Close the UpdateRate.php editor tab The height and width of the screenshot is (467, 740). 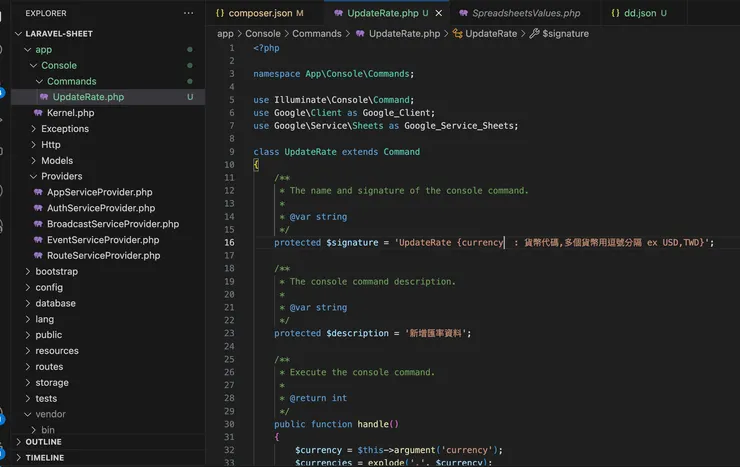point(439,13)
